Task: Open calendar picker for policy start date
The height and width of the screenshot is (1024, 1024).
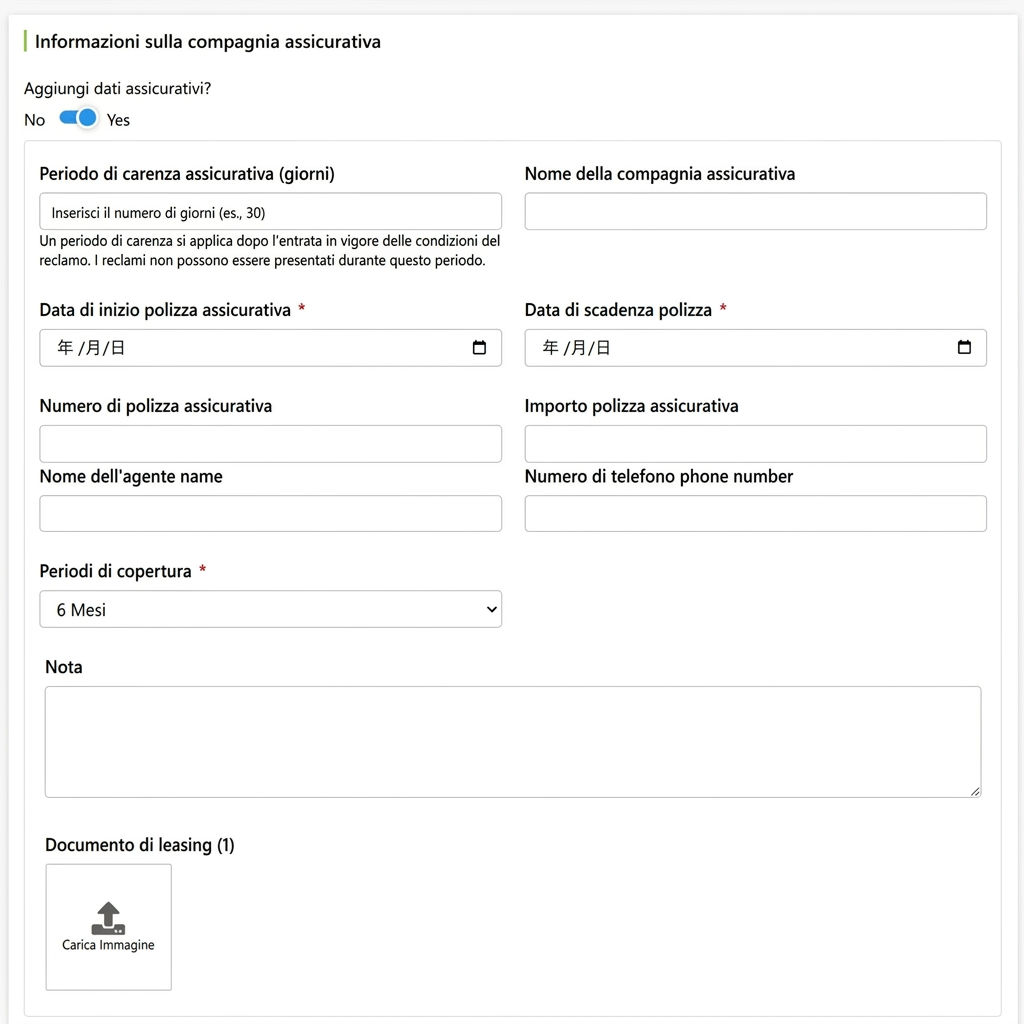Action: pyautogui.click(x=479, y=347)
